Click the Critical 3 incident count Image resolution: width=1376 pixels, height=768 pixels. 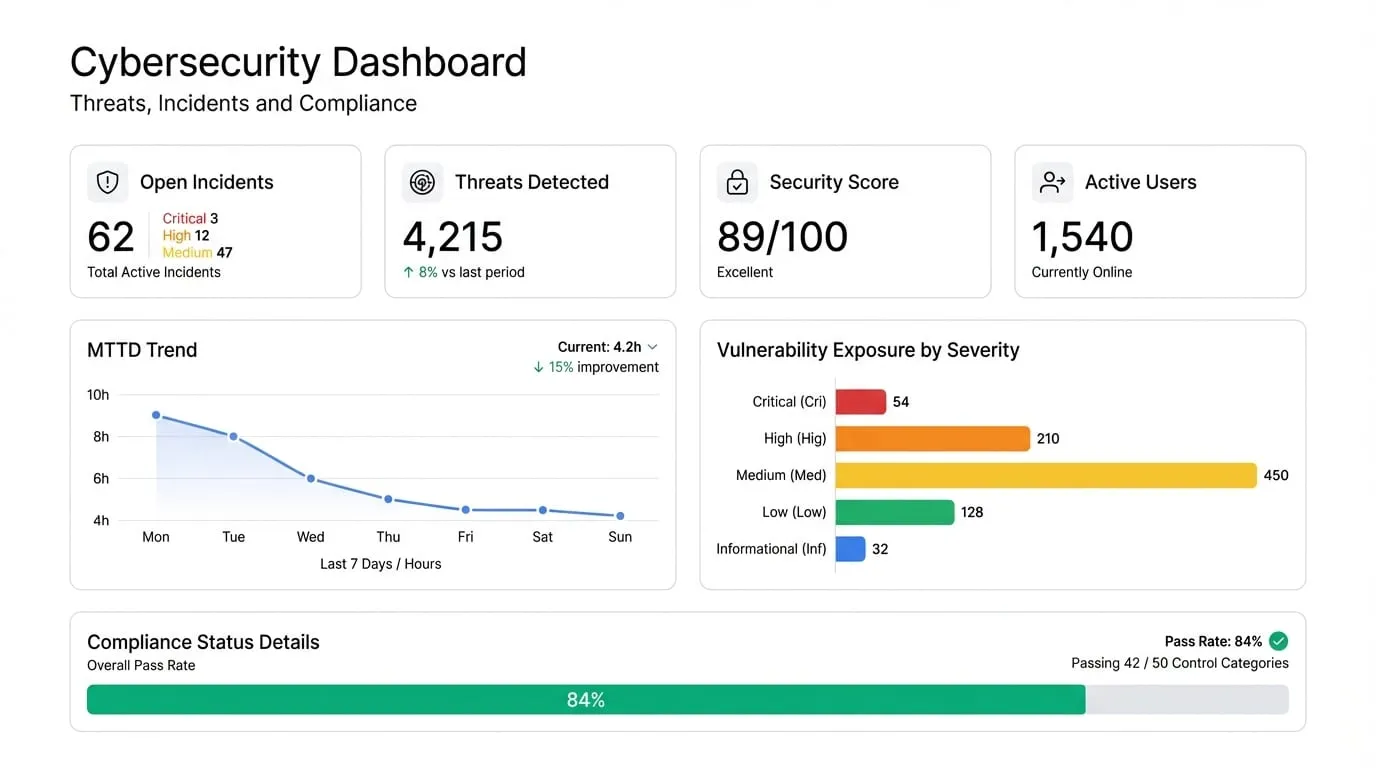[190, 218]
